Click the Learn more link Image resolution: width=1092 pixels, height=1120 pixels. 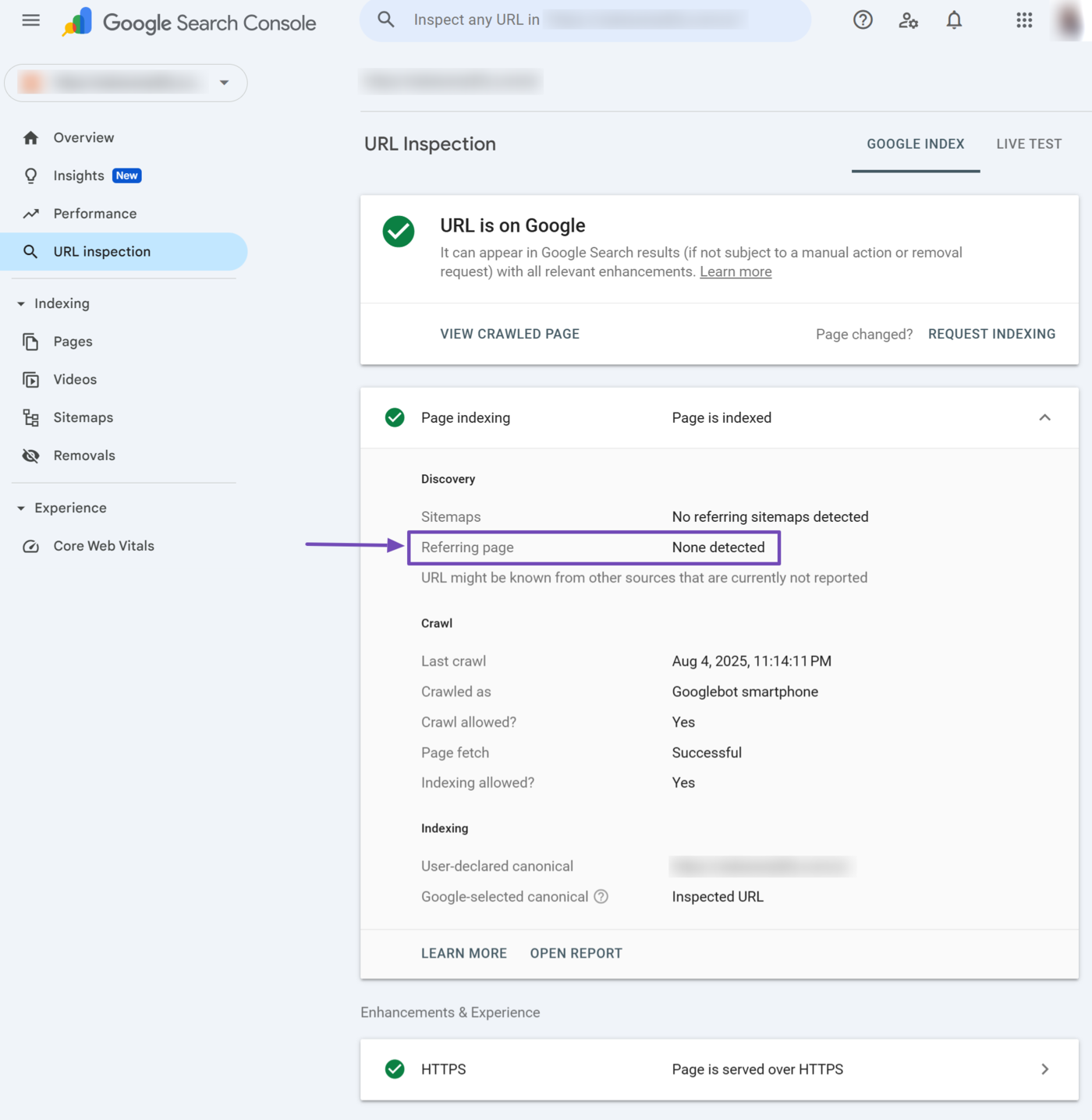(x=736, y=272)
